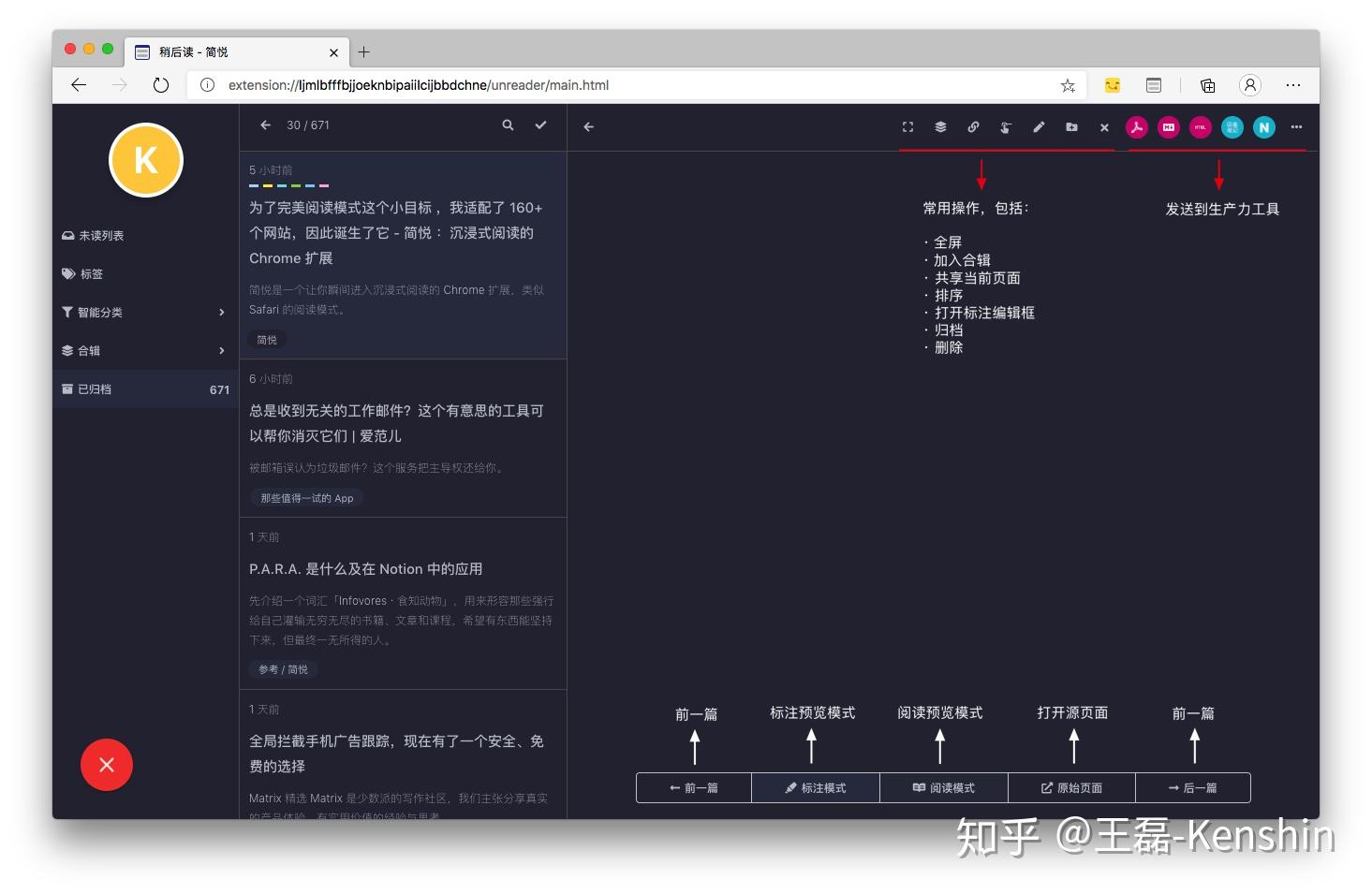
Task: Open the source page with 原始页面 button
Action: [1071, 788]
